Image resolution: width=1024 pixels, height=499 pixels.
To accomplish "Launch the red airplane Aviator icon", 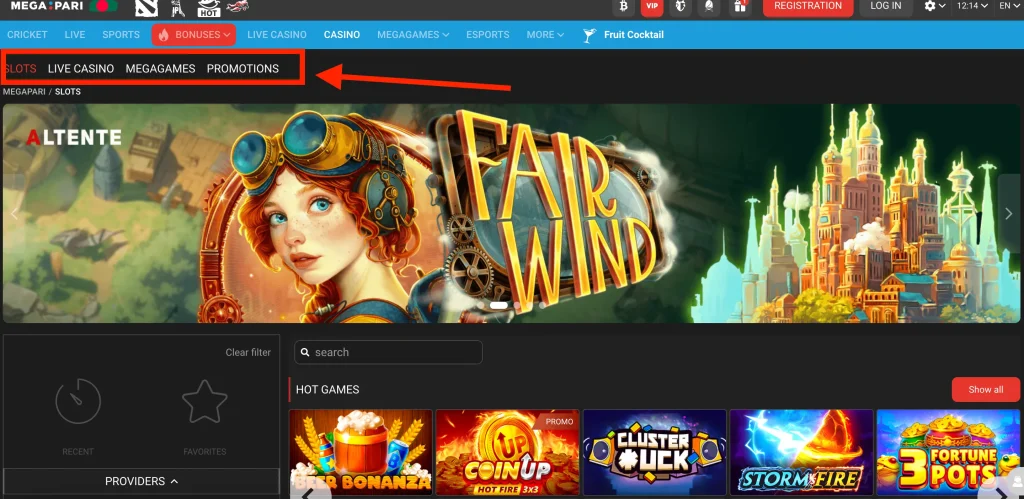I will 238,7.
